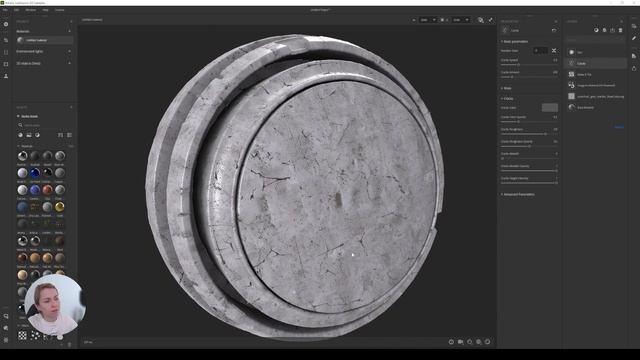Screen dimensions: 640x360
Task: Select the Untitled material viewport tab
Action: (92, 20)
